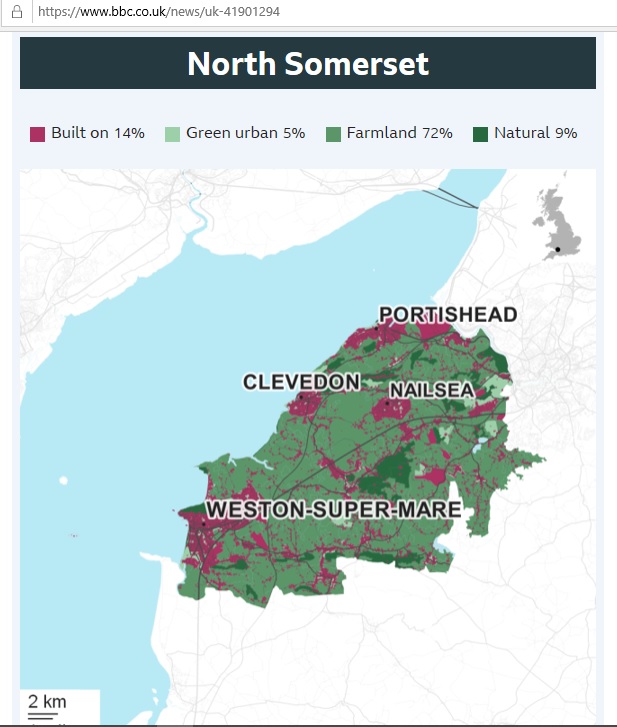Click the location dot on UK inset
The height and width of the screenshot is (727, 617).
[x=558, y=248]
